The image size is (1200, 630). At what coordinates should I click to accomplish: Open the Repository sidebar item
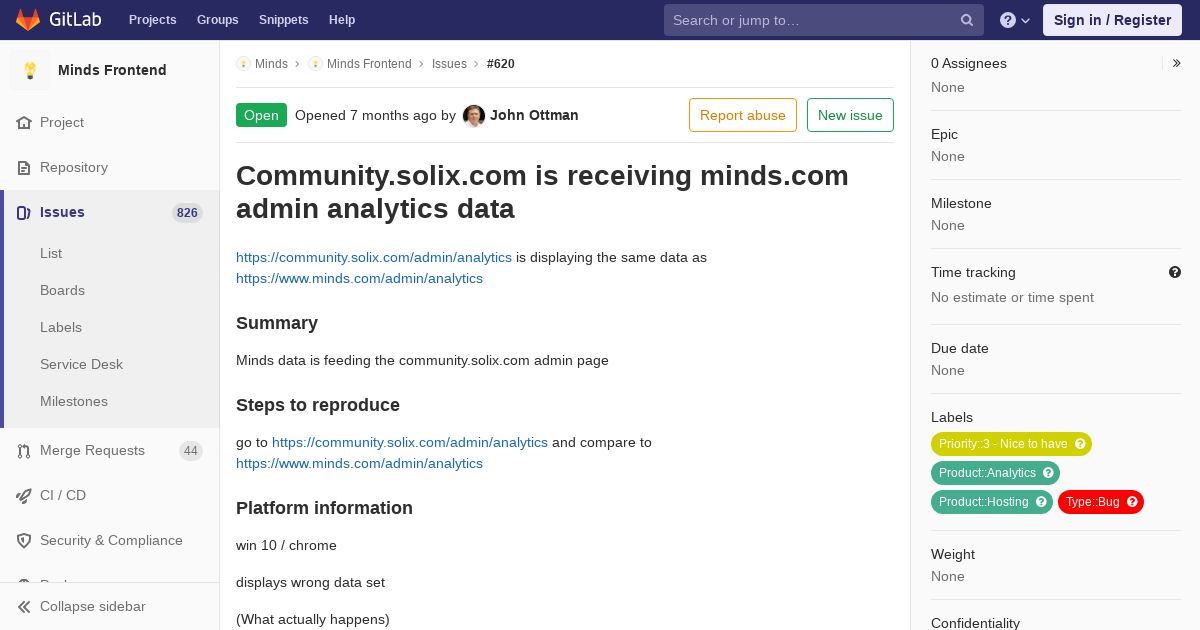pos(110,167)
